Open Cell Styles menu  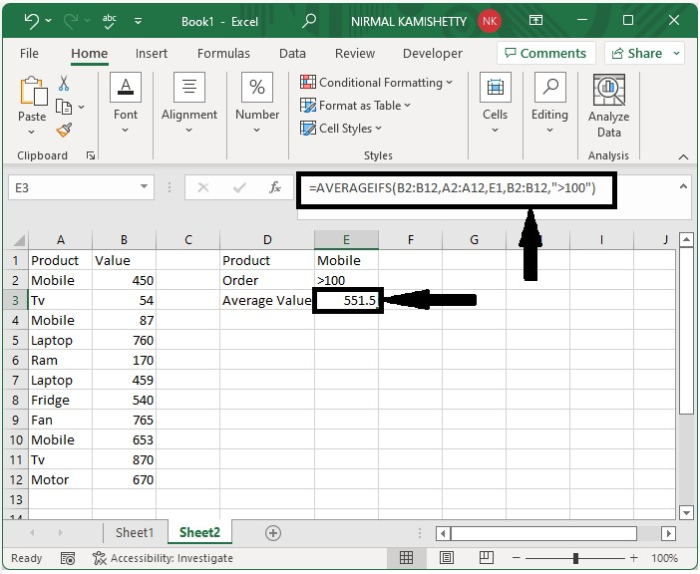pyautogui.click(x=341, y=129)
